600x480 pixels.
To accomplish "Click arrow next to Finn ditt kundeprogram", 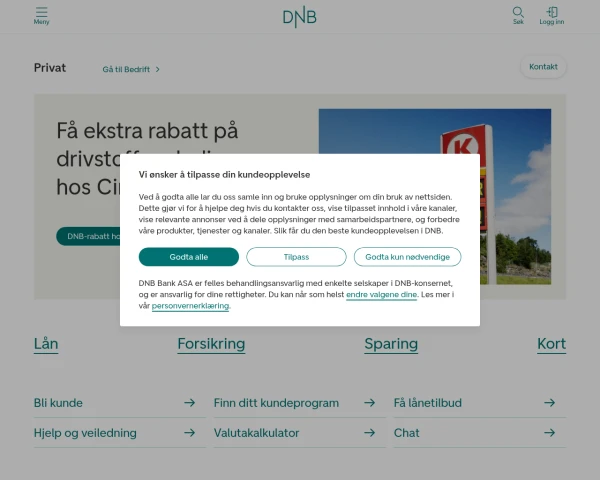I will [x=369, y=403].
